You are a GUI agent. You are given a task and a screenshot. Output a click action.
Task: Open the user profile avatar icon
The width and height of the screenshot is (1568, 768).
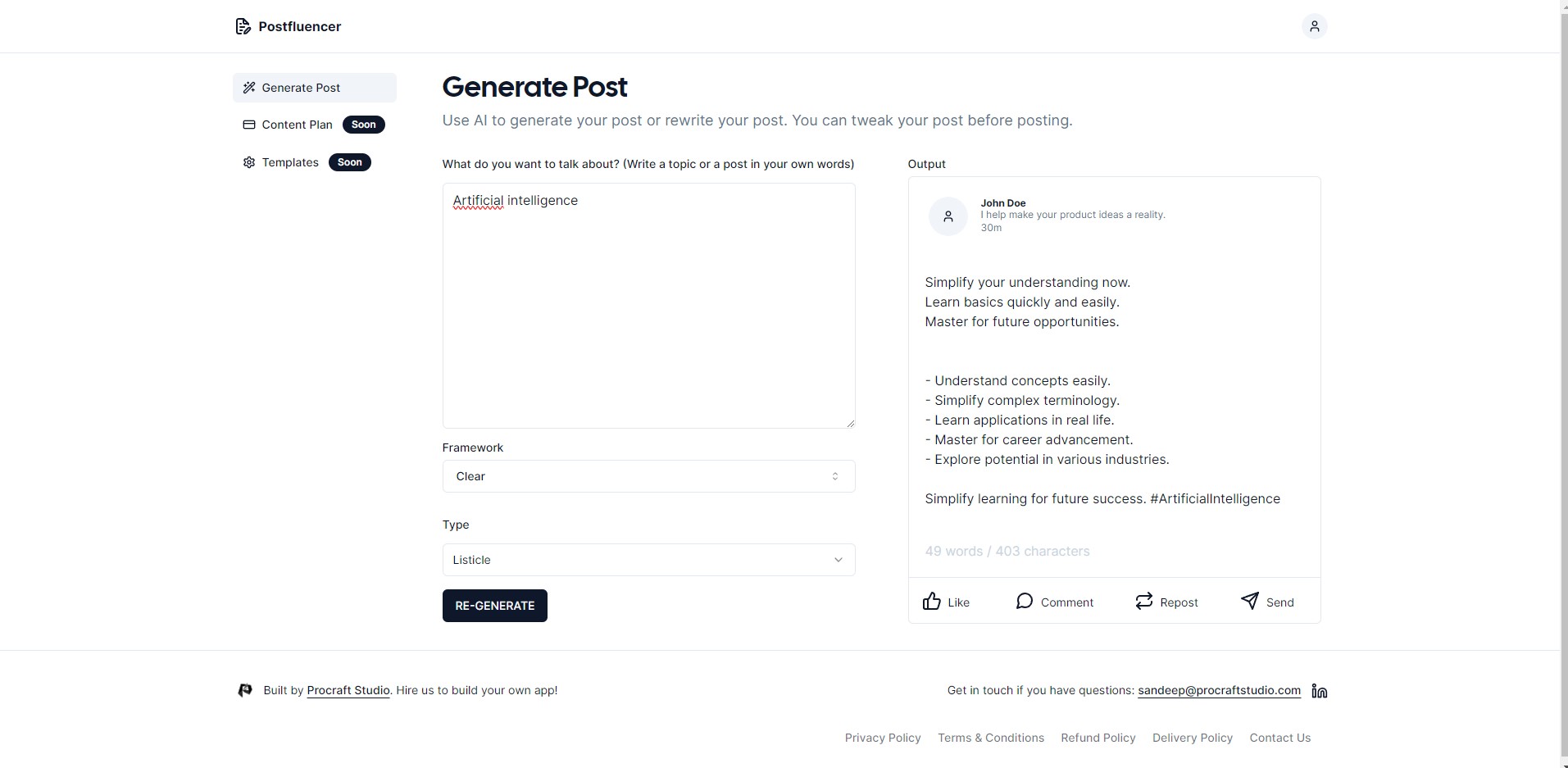[x=1314, y=26]
